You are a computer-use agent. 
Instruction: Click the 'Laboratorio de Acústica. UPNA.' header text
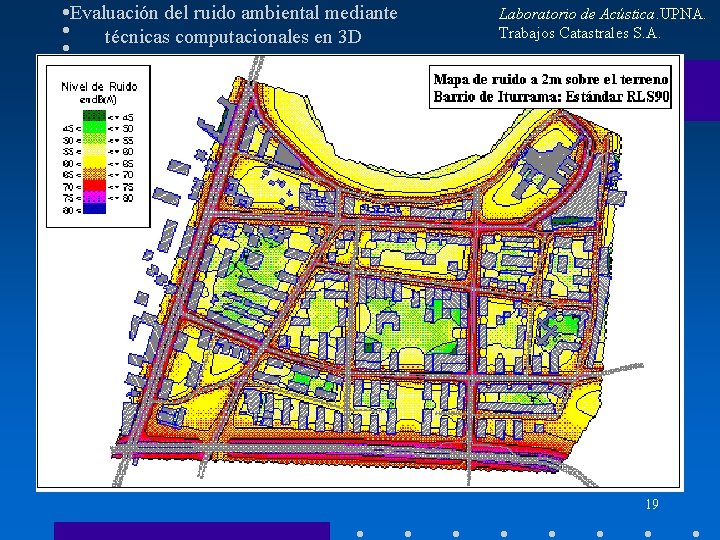[602, 14]
